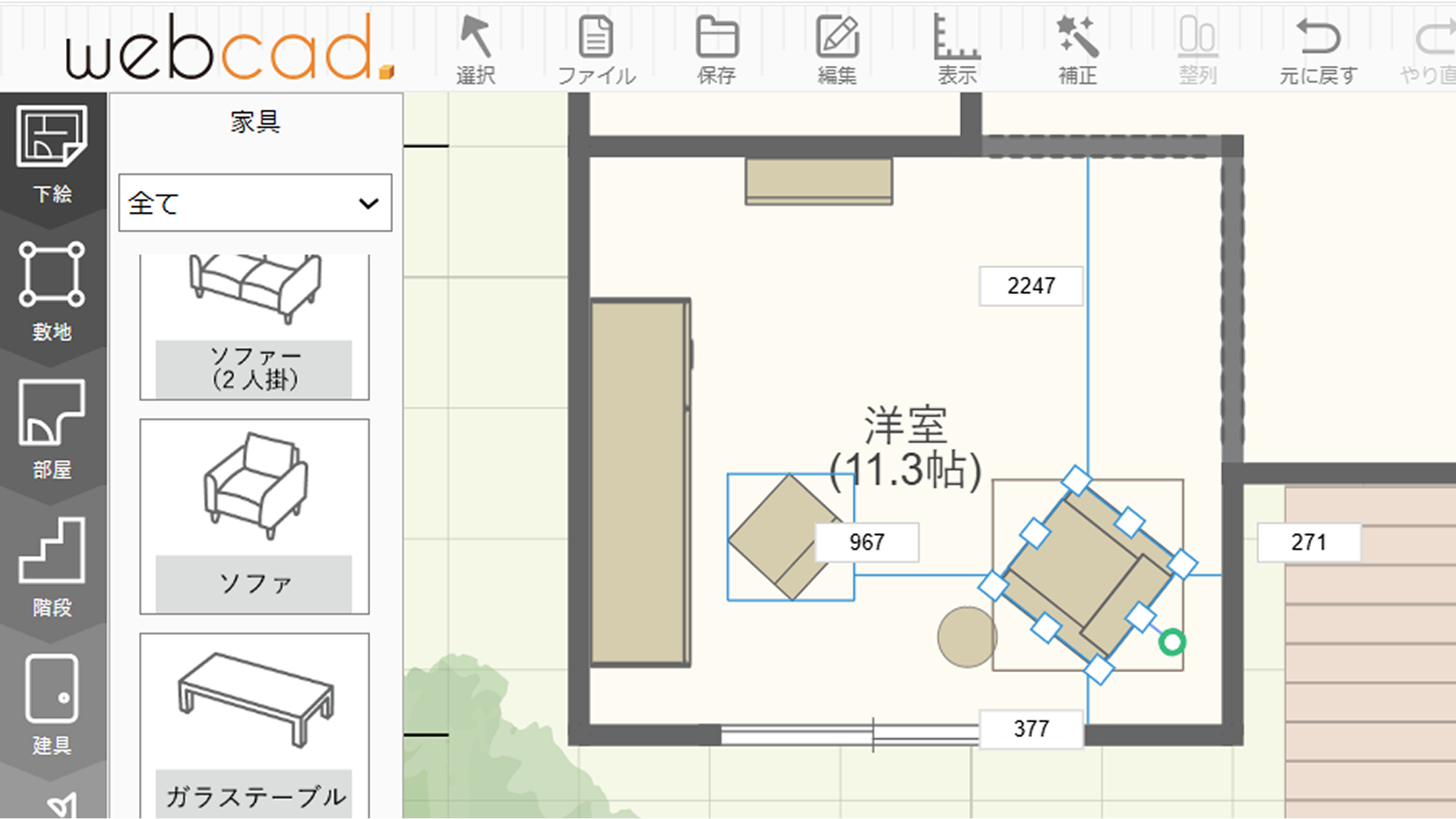1456x819 pixels.
Task: Click the 967 dimension field
Action: [x=867, y=542]
